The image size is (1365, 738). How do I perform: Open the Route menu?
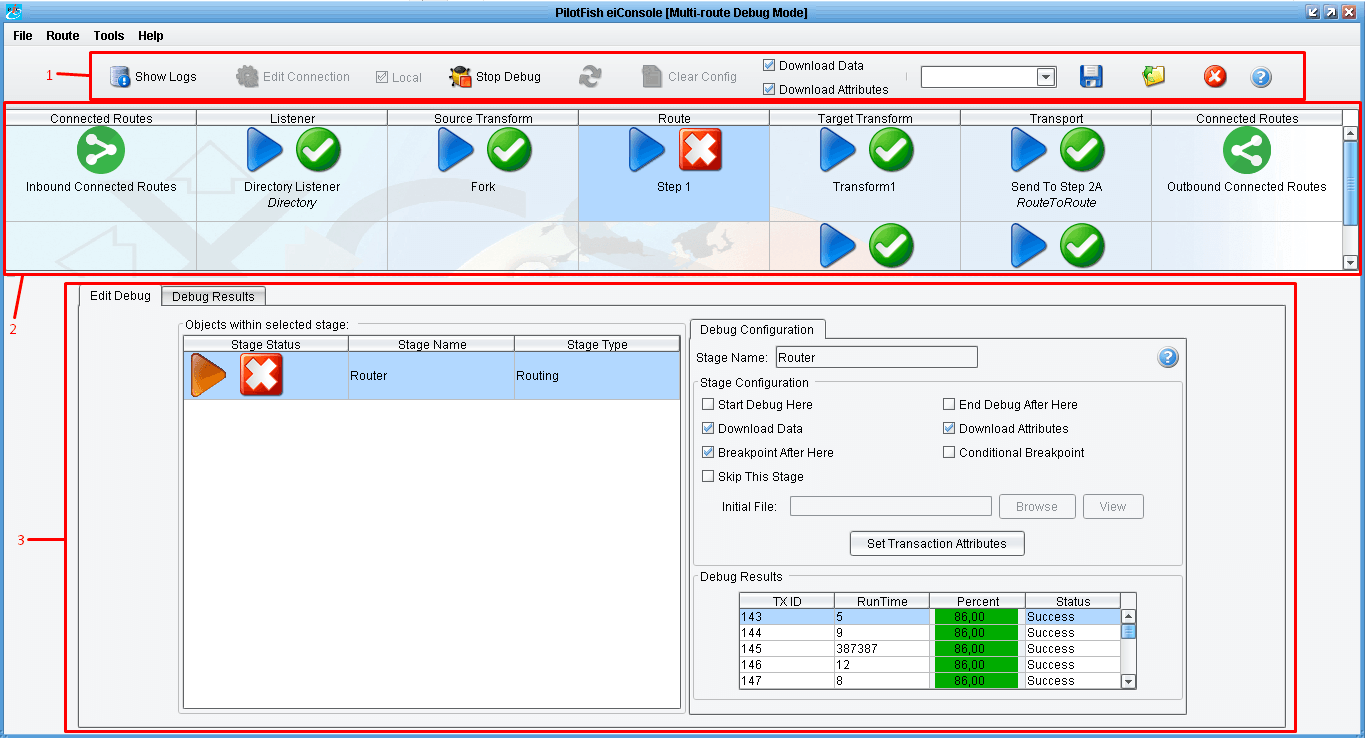coord(63,36)
